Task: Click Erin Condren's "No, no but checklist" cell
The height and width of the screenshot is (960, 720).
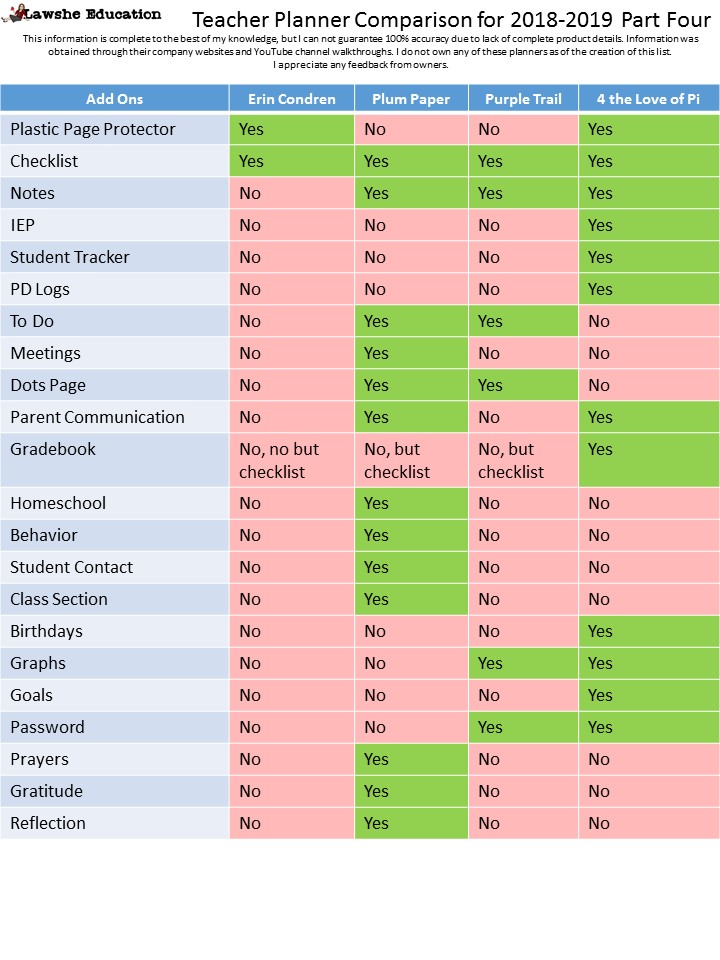Action: (291, 460)
